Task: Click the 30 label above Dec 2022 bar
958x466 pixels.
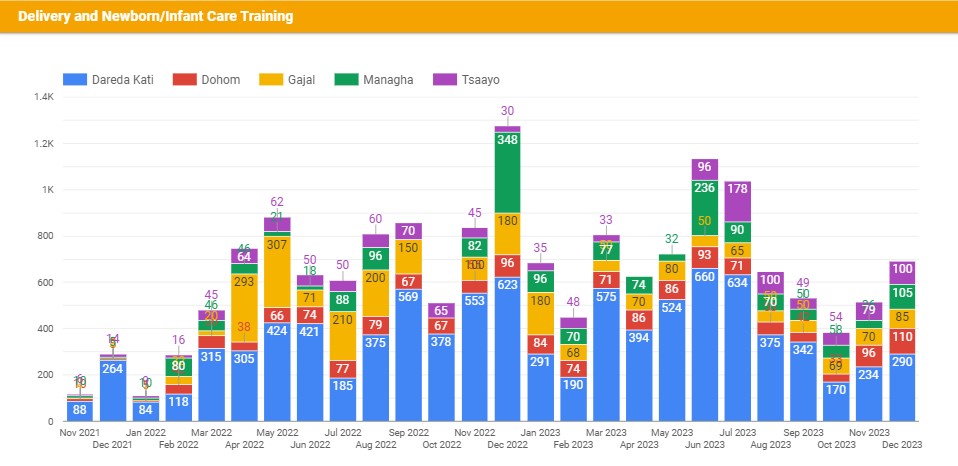Action: click(x=508, y=111)
